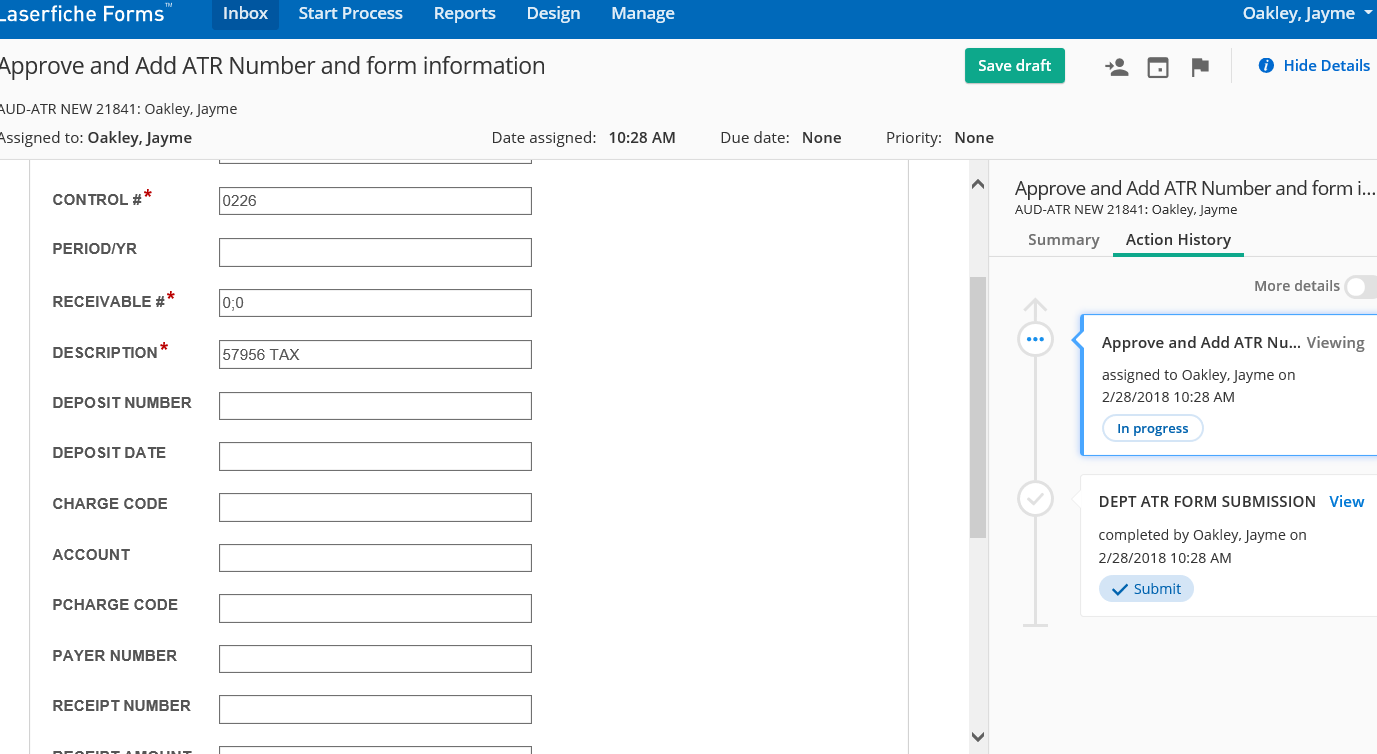The image size is (1377, 754).
Task: Click the RECEIPT NUMBER input field
Action: click(375, 709)
